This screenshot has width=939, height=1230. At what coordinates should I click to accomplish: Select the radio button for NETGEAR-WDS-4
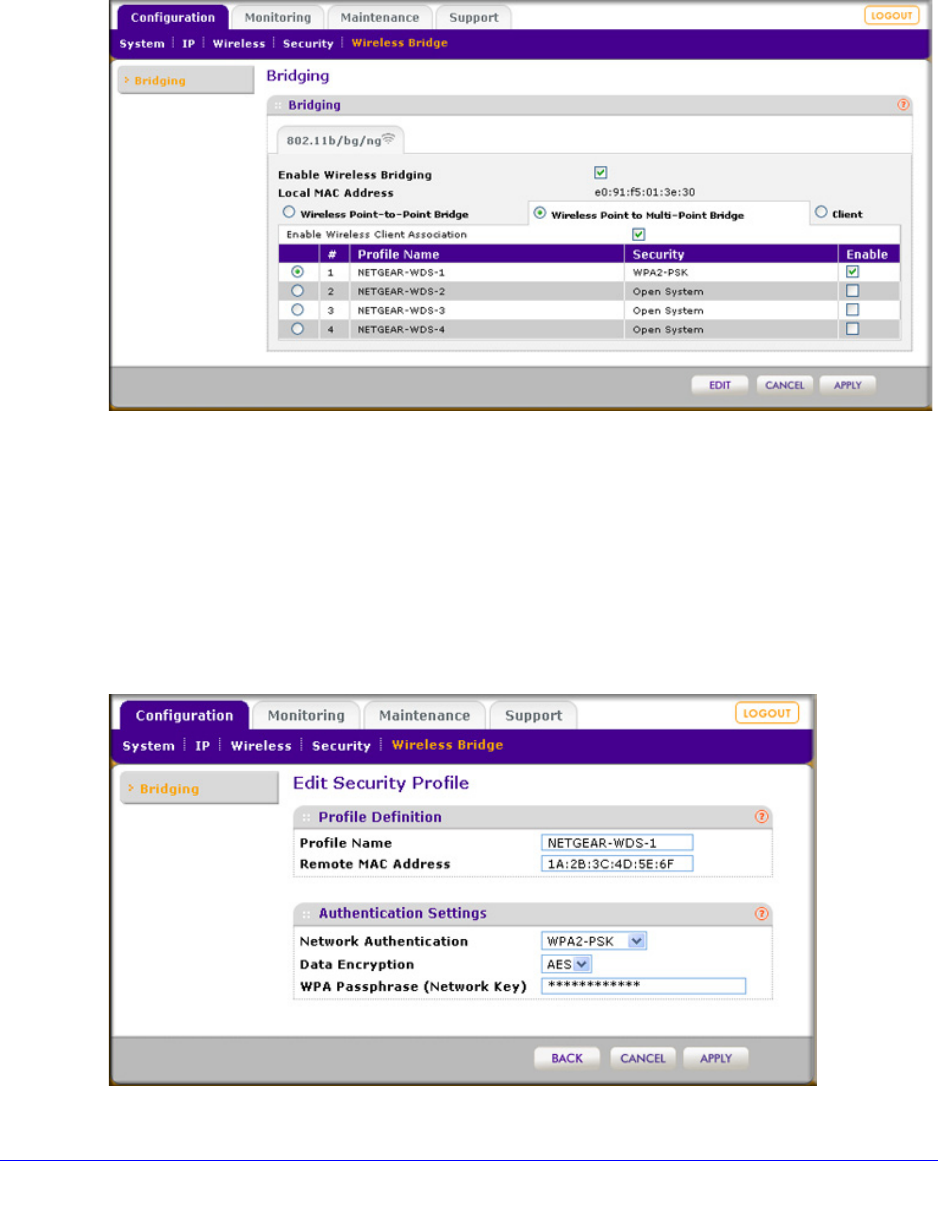tap(296, 329)
